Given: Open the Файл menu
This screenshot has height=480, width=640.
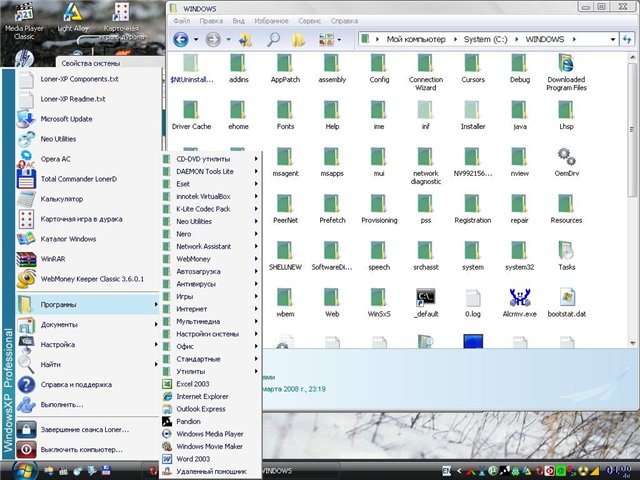Looking at the screenshot, I should (182, 21).
